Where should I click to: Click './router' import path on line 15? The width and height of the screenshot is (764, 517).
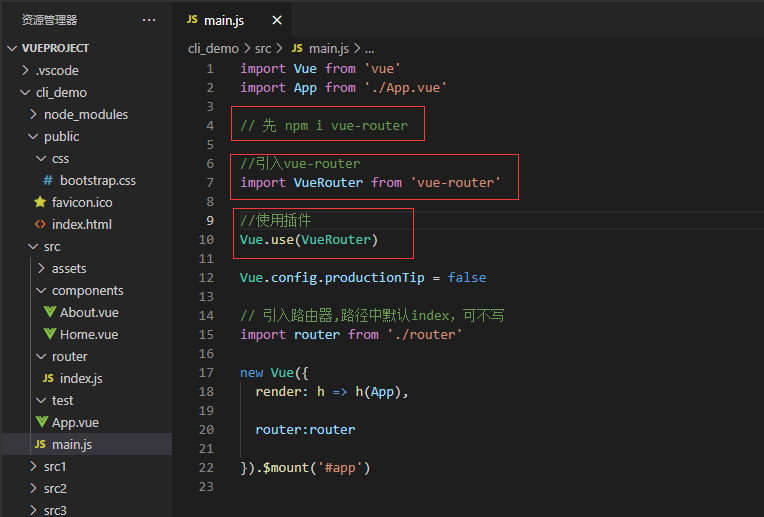click(x=424, y=335)
